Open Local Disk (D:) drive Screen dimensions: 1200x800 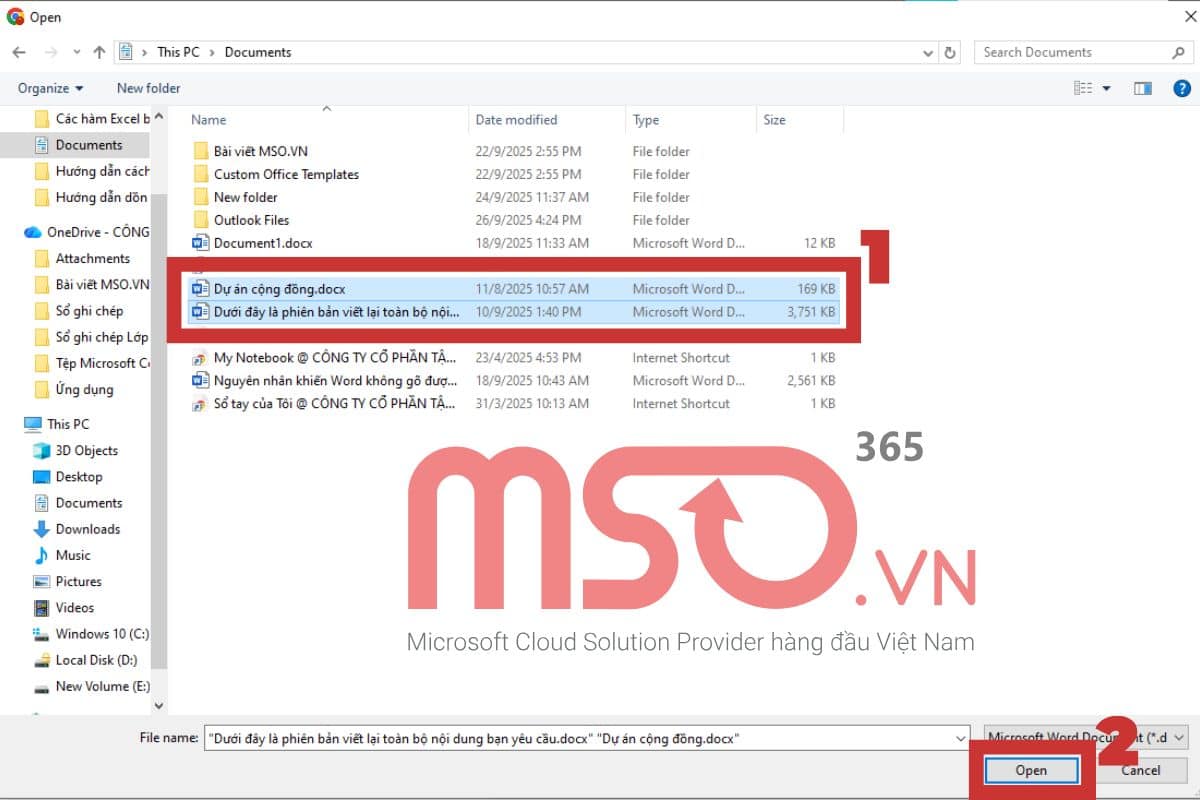(x=86, y=660)
